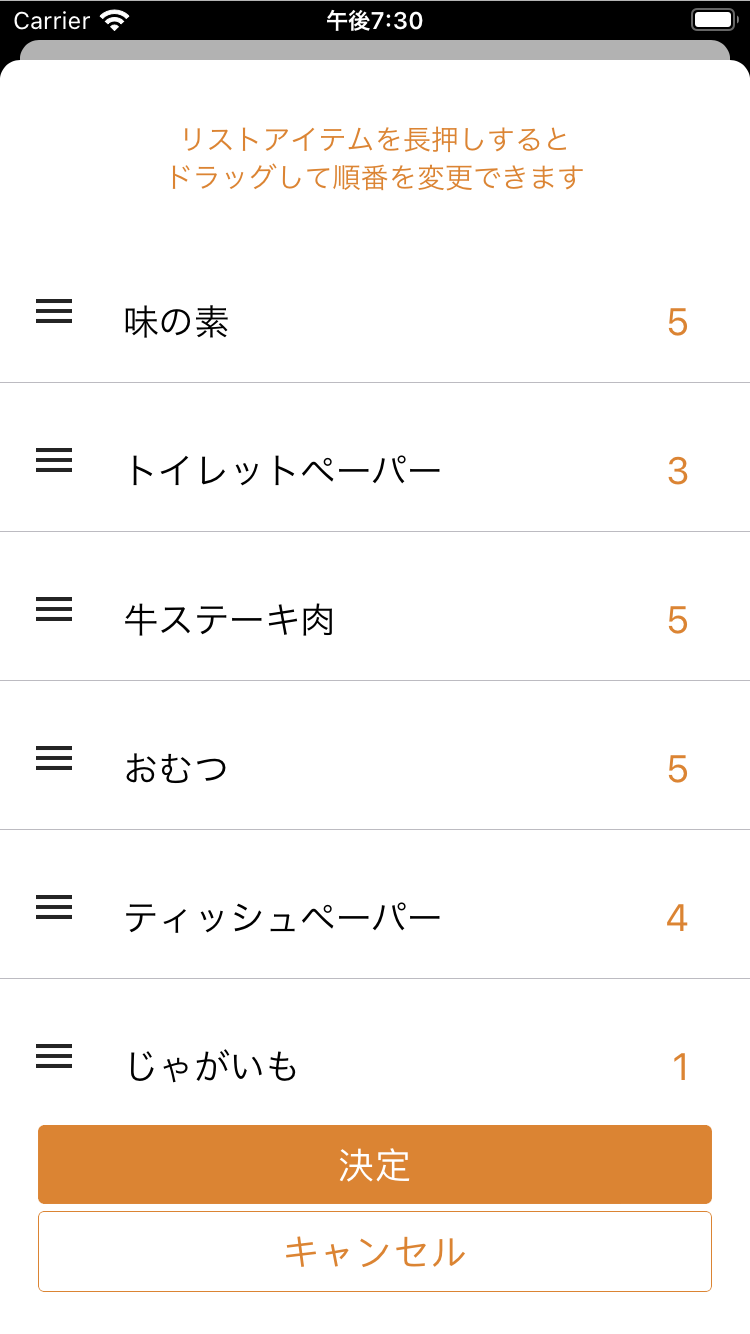The width and height of the screenshot is (750, 1334).
Task: Tap quantity 3 next to トイレットペーパー
Action: point(677,471)
